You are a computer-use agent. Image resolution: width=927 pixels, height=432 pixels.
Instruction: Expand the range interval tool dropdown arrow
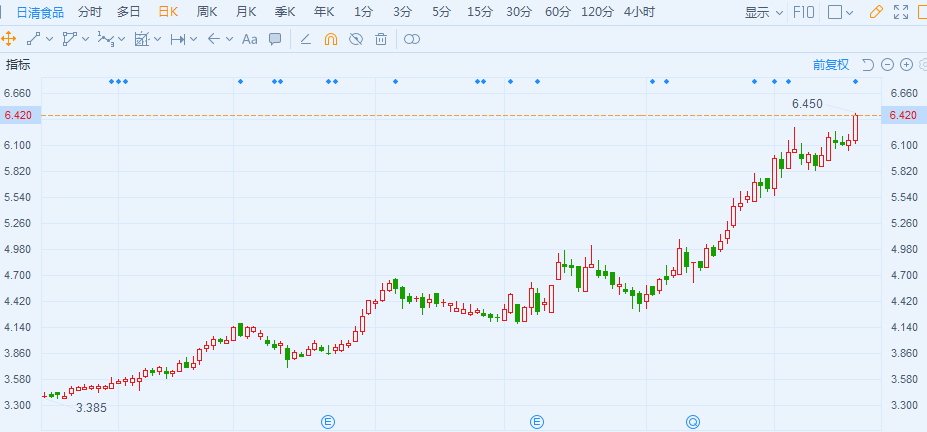point(194,40)
